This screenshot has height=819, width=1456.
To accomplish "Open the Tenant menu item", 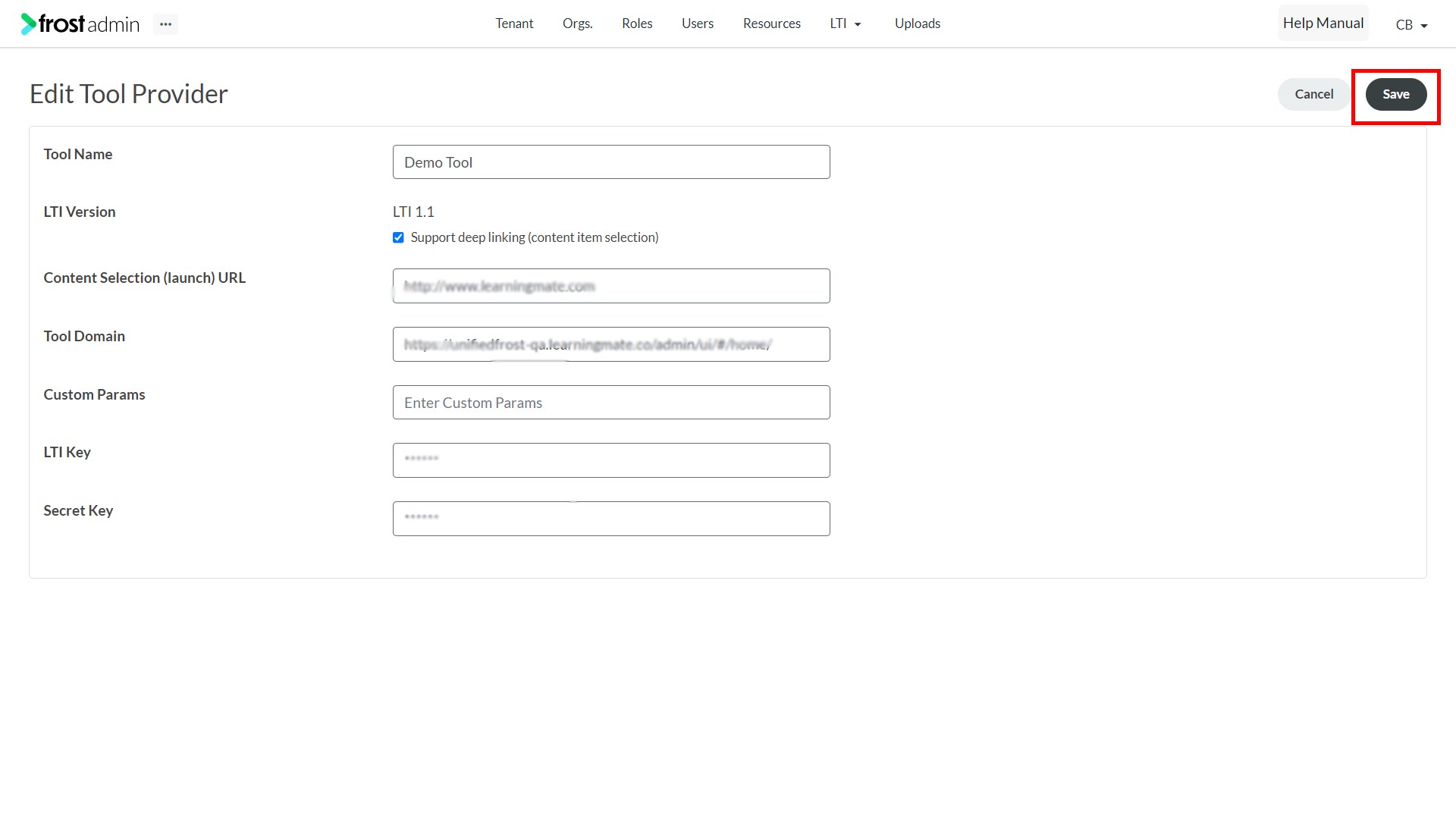I will pos(514,24).
